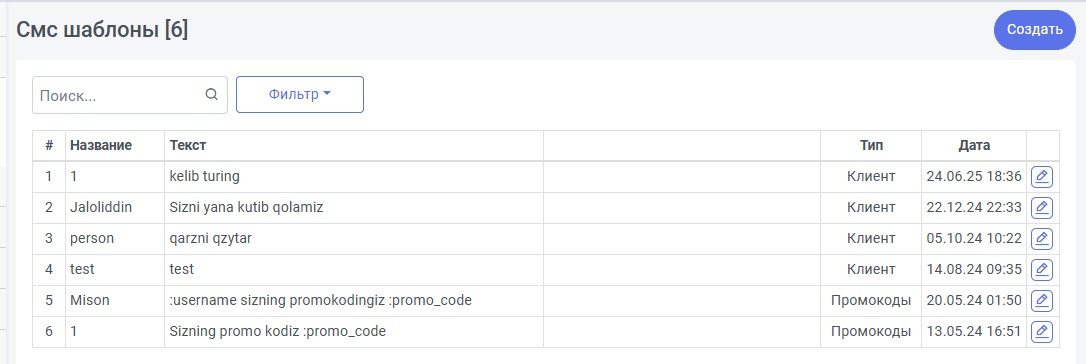Screen dimensions: 1086x364
Task: Click the Создать button
Action: click(1035, 30)
